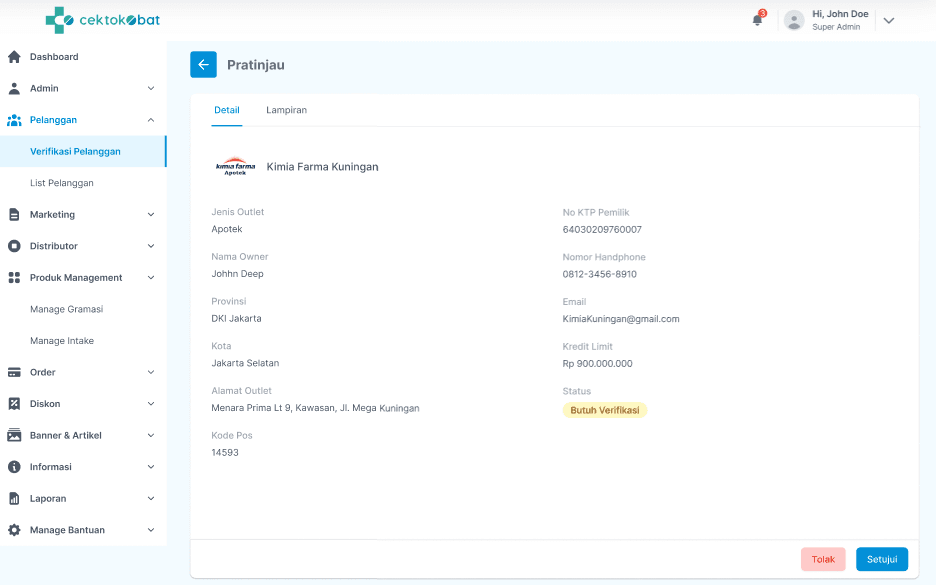
Task: Expand the Laporan menu chevron
Action: (151, 499)
